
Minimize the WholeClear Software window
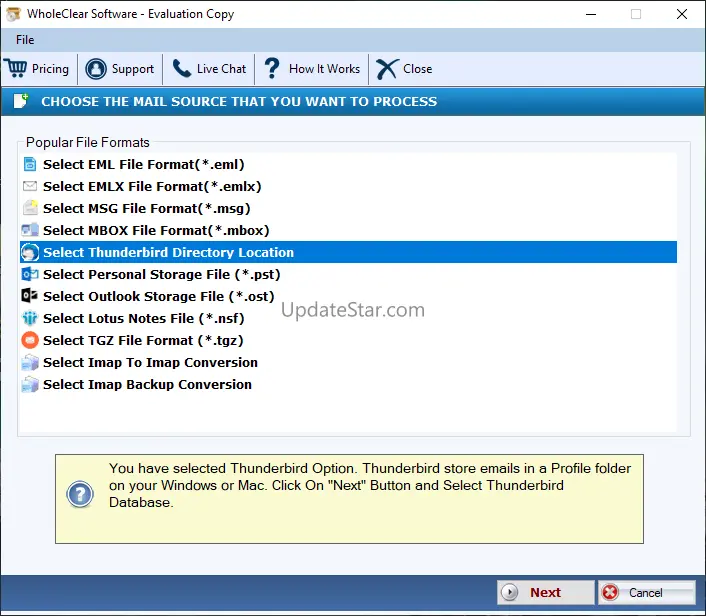(x=591, y=14)
